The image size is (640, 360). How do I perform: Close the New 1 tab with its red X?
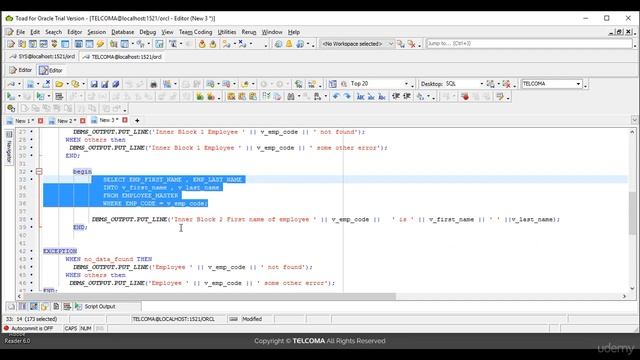click(x=40, y=120)
